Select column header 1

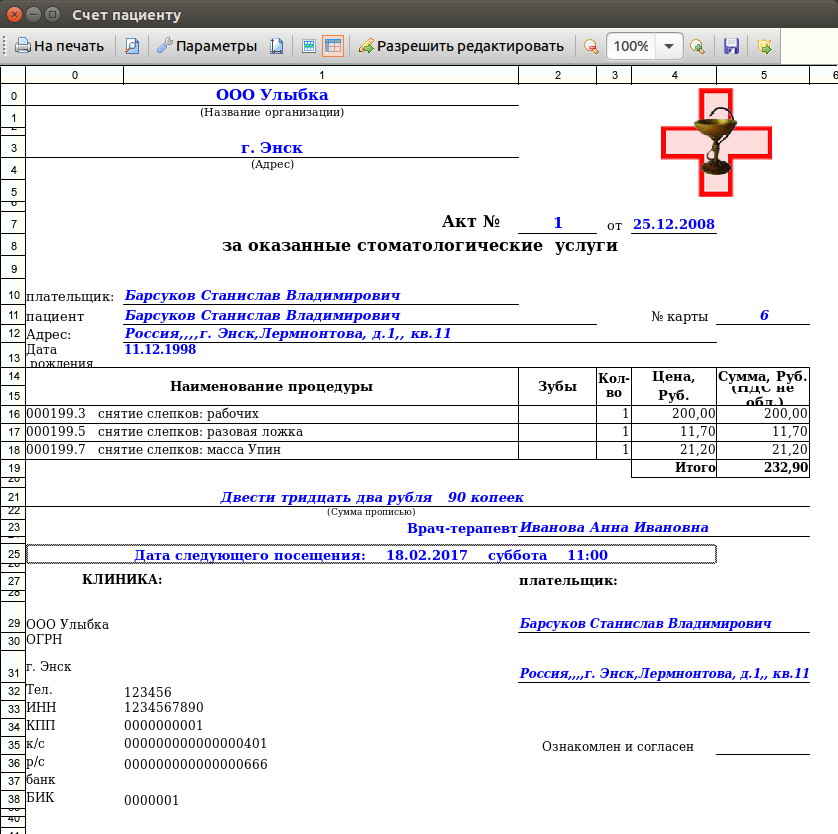[321, 75]
